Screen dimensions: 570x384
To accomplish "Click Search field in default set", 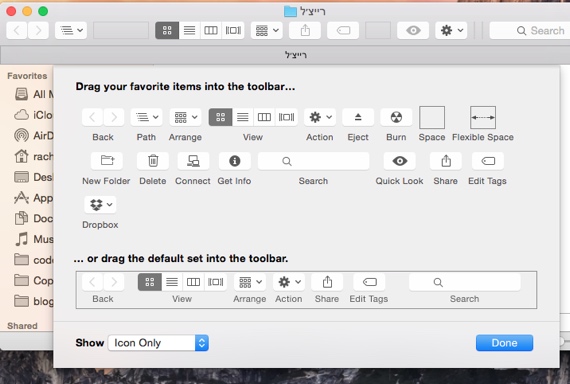I will point(465,282).
